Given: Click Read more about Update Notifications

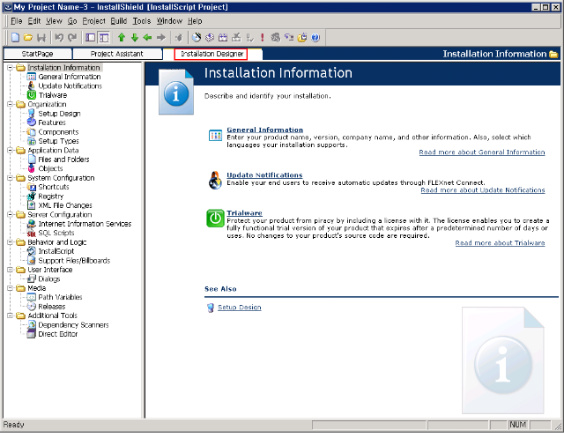Looking at the screenshot, I should tap(483, 190).
